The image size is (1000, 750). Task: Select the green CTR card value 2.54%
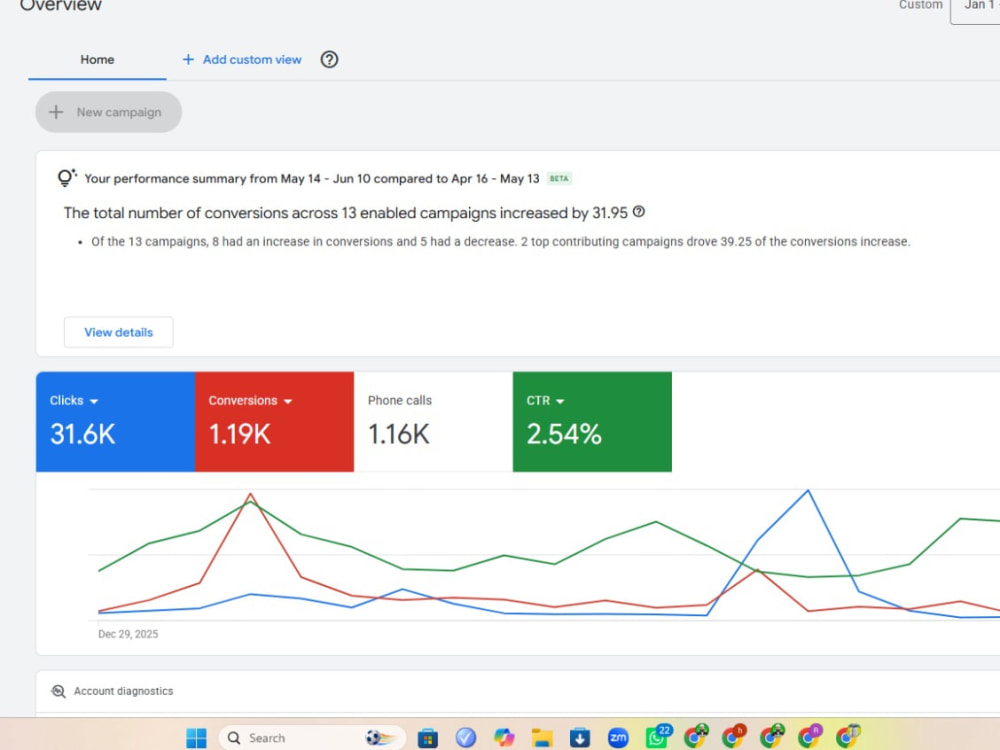click(564, 434)
